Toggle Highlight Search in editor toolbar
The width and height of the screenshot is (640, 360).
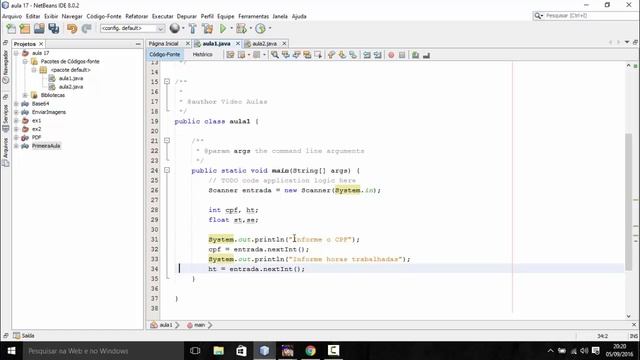[307, 55]
